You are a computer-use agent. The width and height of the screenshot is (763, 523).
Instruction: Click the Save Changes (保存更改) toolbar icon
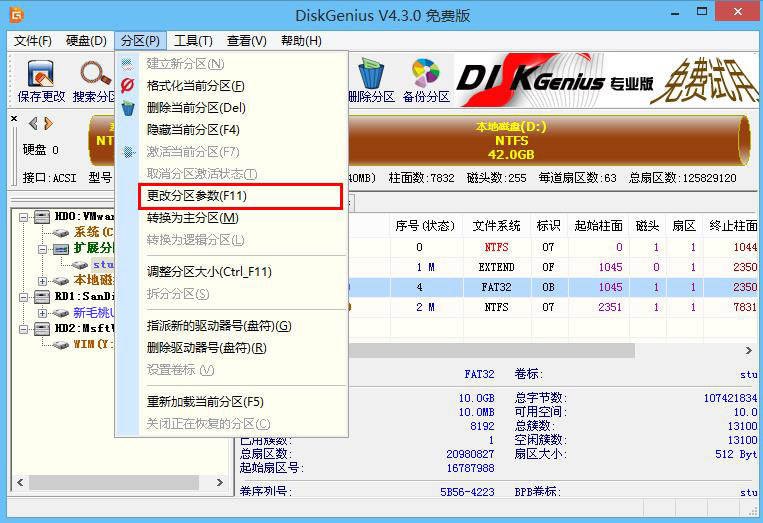pyautogui.click(x=41, y=73)
